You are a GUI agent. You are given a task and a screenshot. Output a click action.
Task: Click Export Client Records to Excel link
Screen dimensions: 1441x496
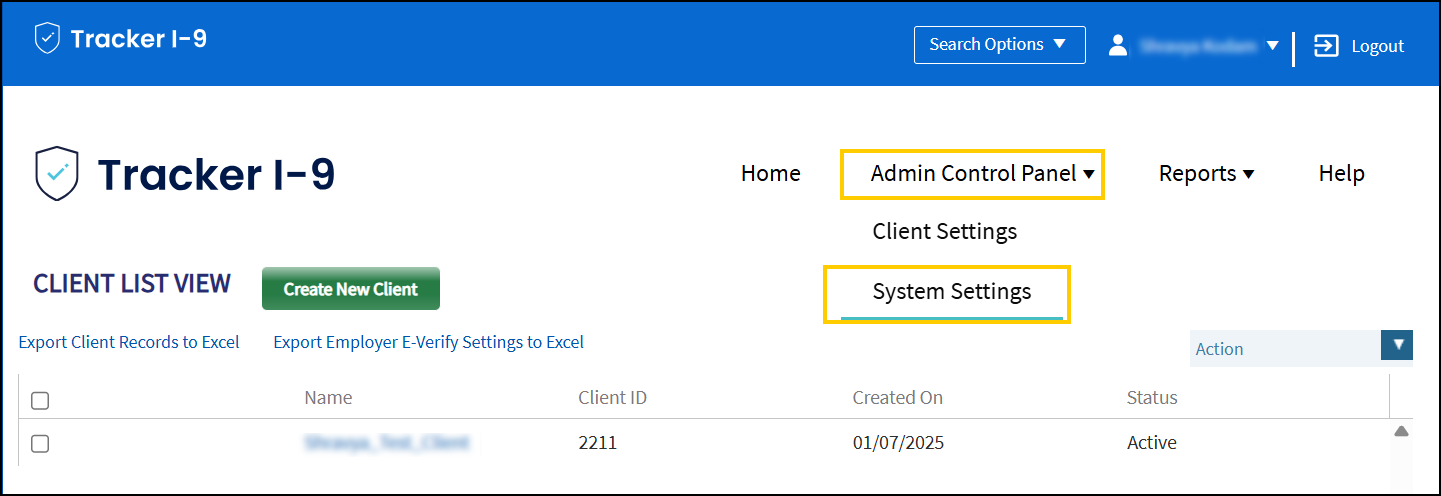click(129, 342)
